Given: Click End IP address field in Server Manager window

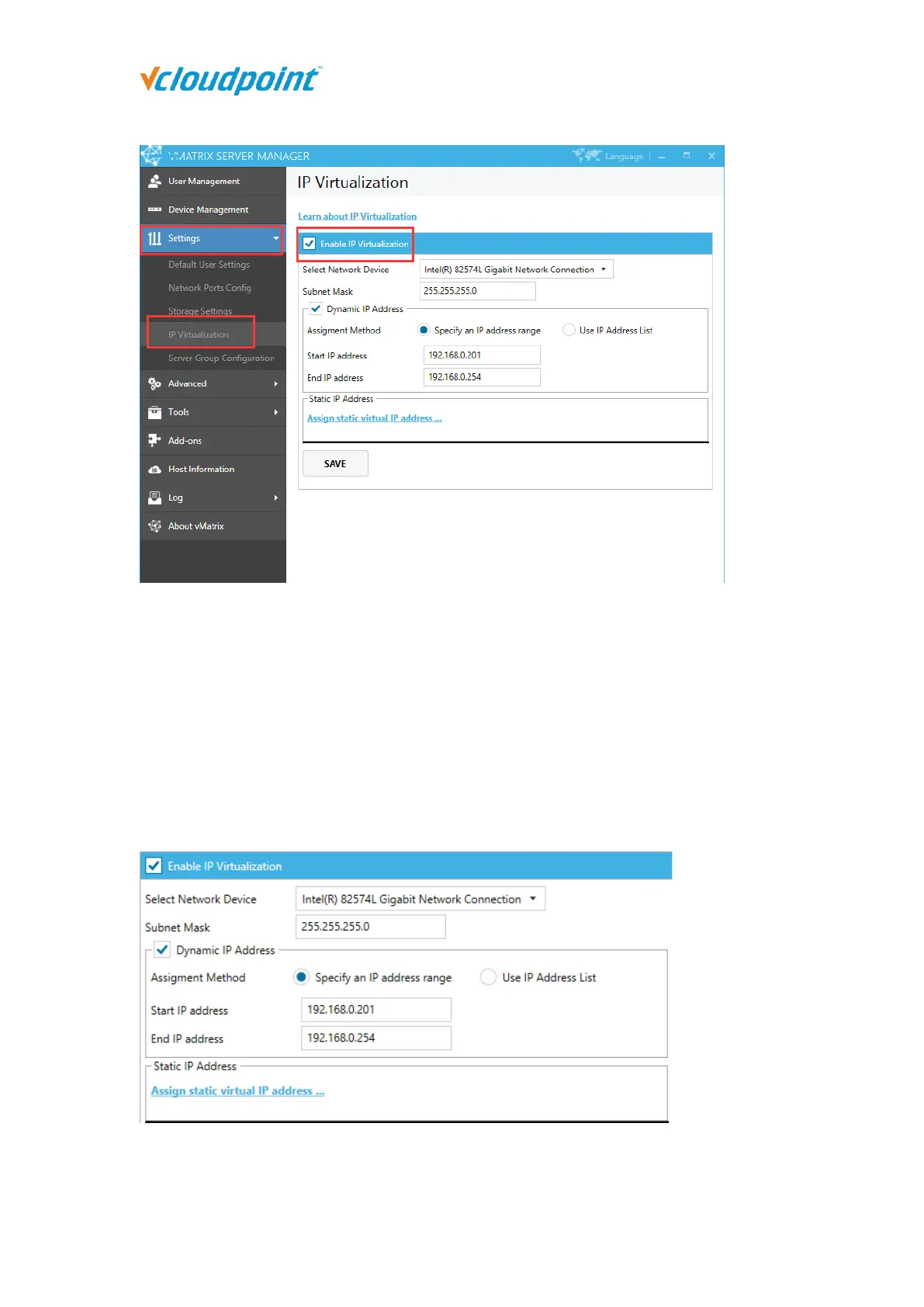Looking at the screenshot, I should click(x=482, y=377).
